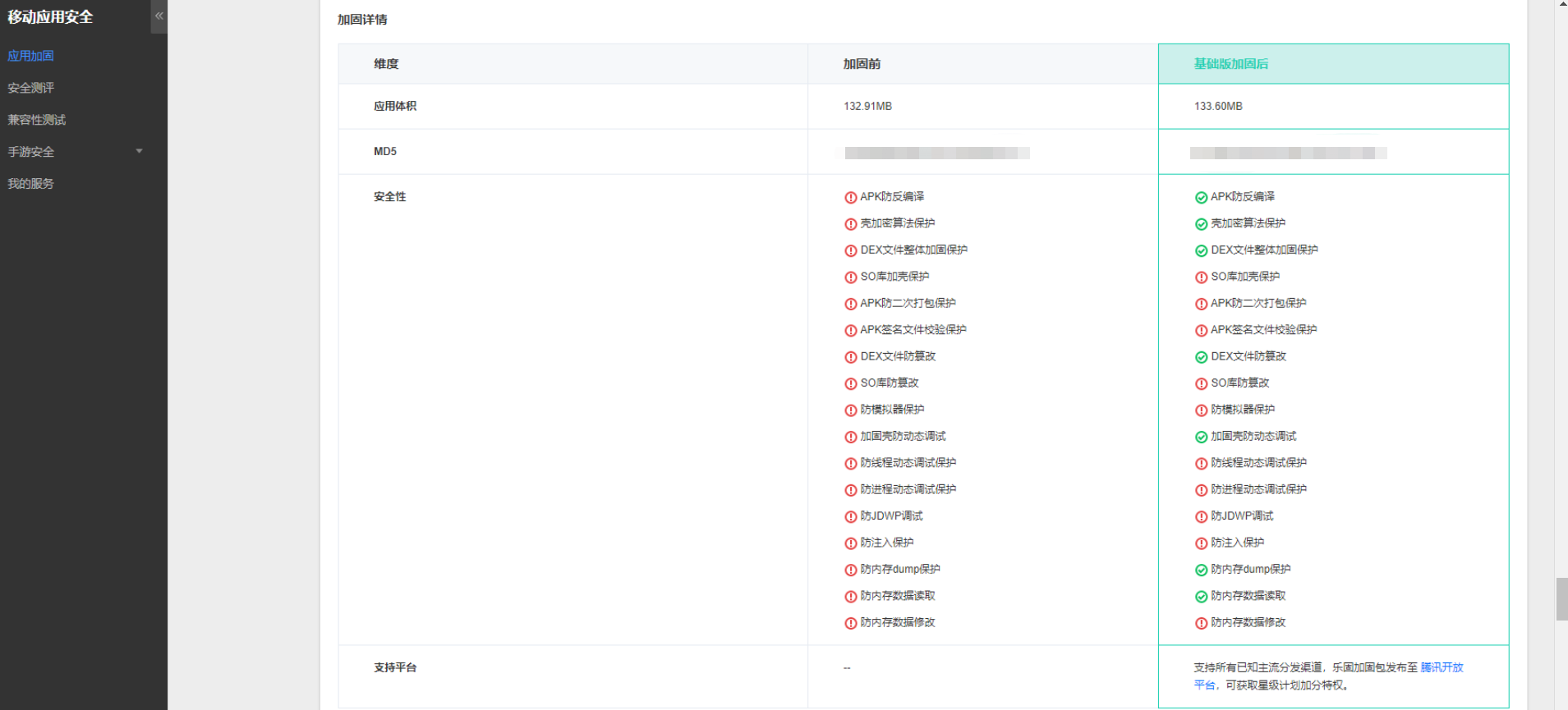Click warning icon beside SO库加壳保护 under 加固前
This screenshot has height=710, width=1568.
point(851,277)
